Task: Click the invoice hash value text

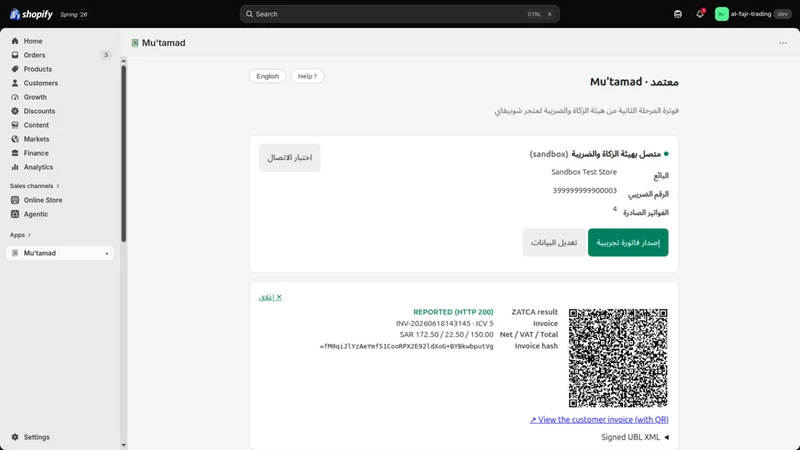Action: (x=407, y=346)
